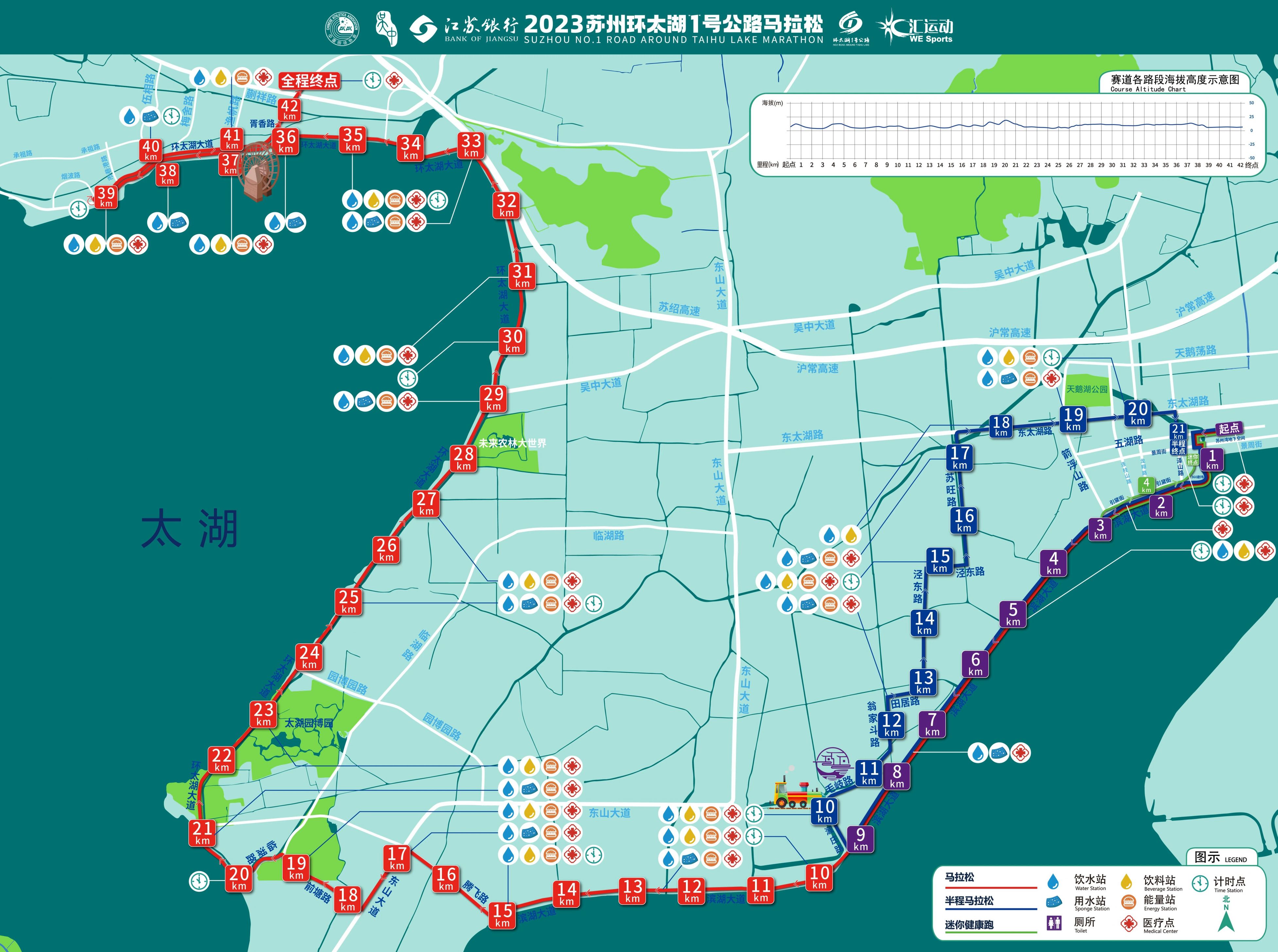Screen dimensions: 1278x952
Task: Click the 东山大道 label beside station icons
Action: pyautogui.click(x=610, y=813)
